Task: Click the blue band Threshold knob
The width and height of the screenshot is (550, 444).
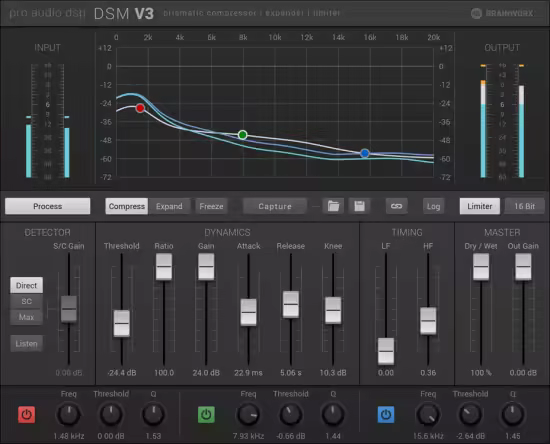Action: click(x=470, y=415)
